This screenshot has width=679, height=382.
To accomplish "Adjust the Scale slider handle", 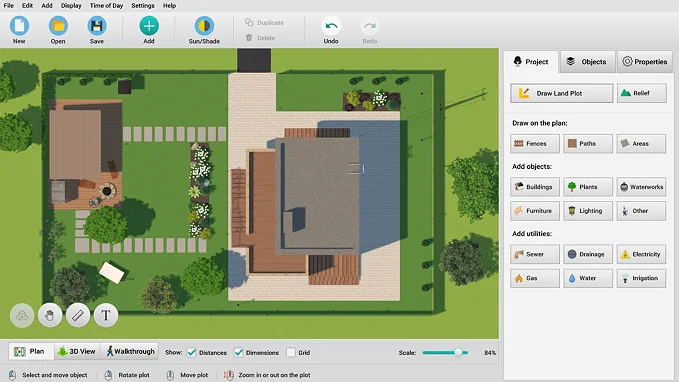I will [458, 353].
